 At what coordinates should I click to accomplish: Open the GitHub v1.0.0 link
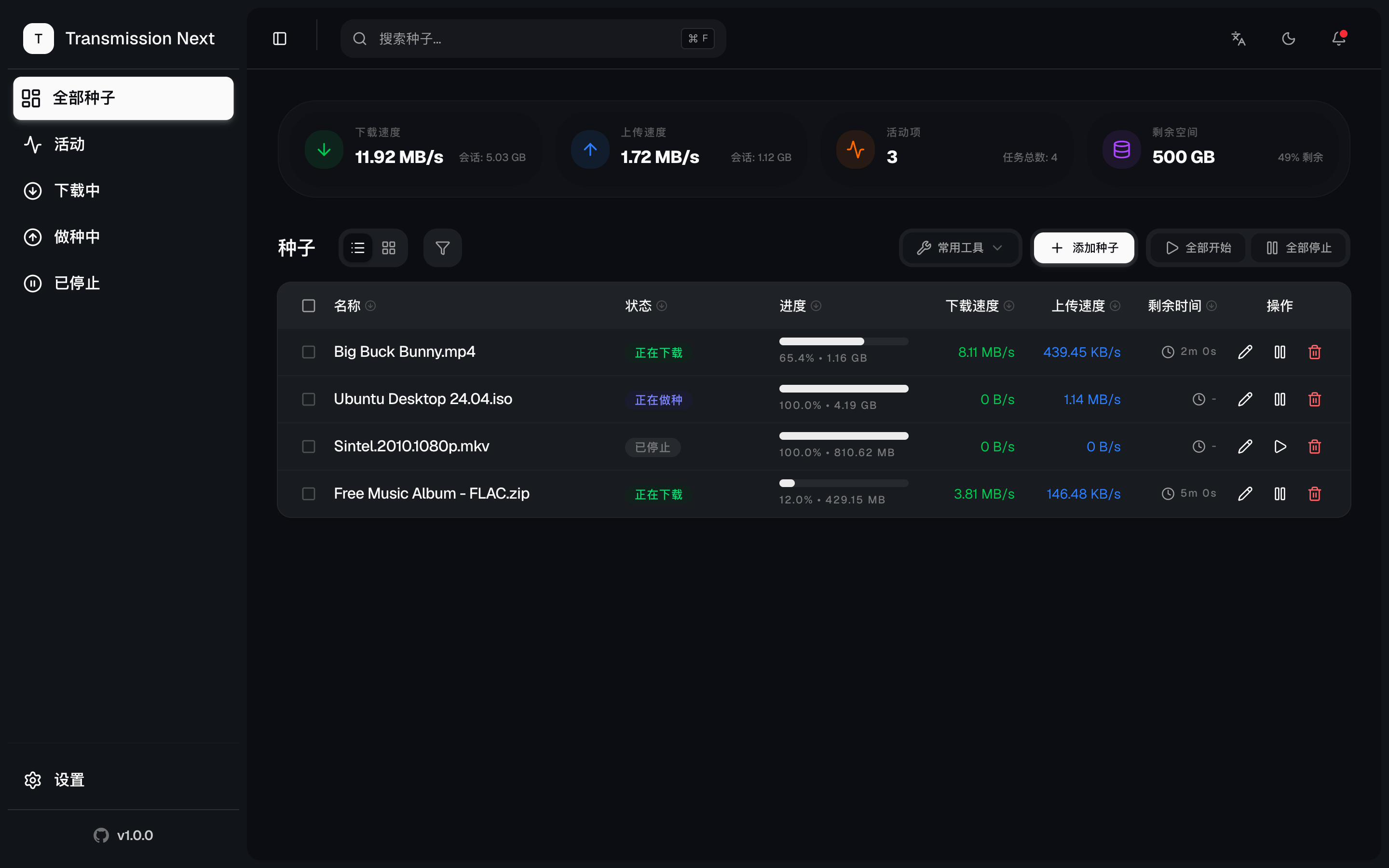(x=123, y=835)
